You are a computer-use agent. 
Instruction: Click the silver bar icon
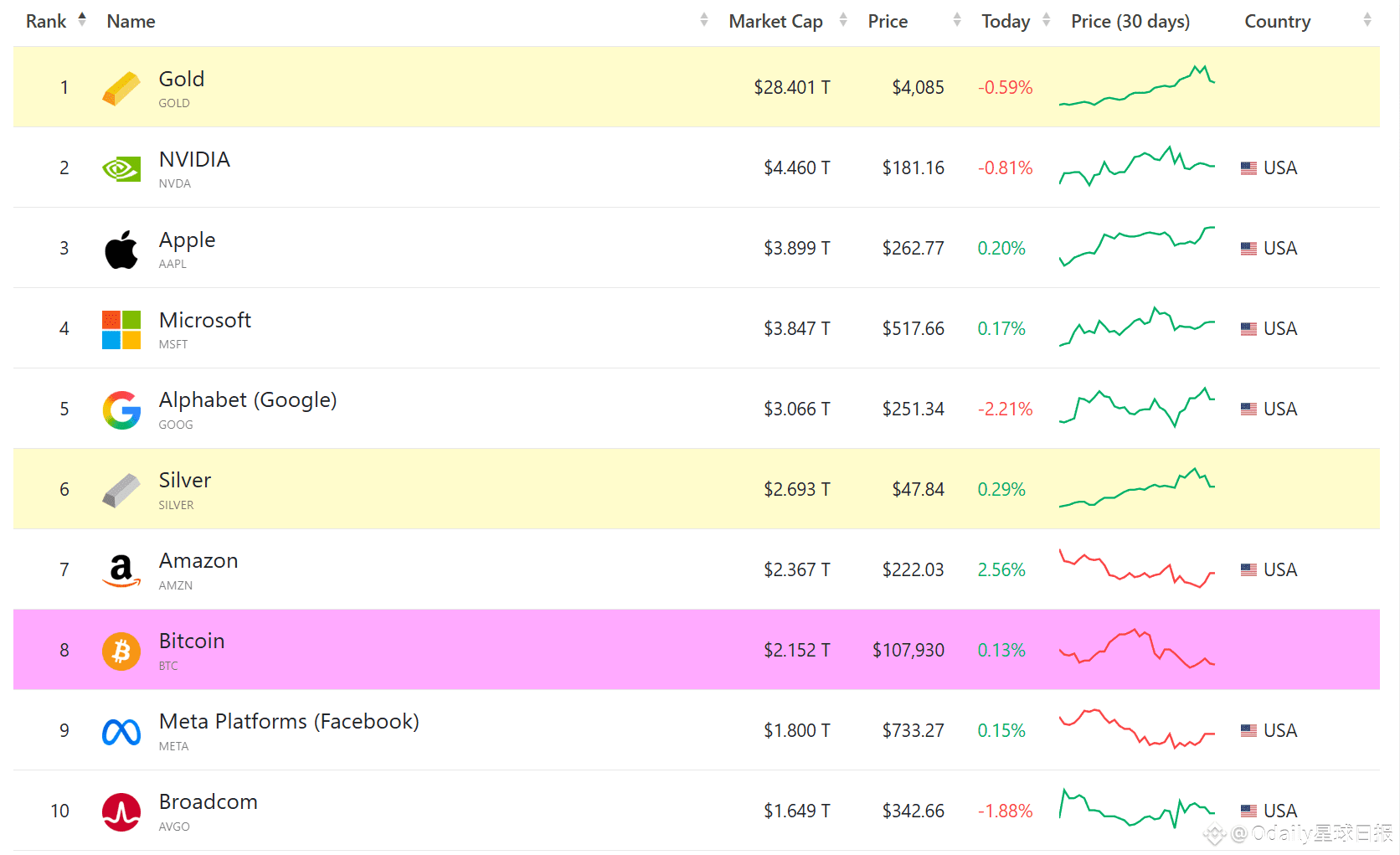(121, 491)
